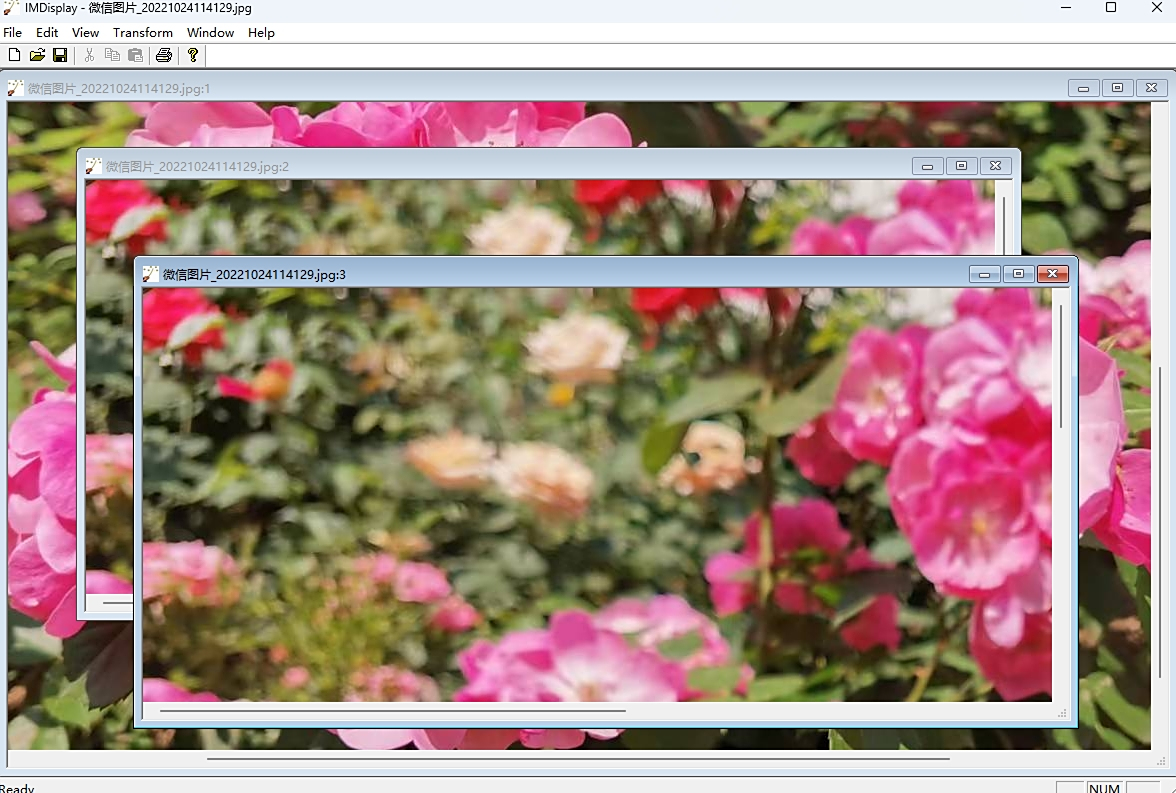Open the View menu
Image resolution: width=1176 pixels, height=793 pixels.
click(x=85, y=33)
